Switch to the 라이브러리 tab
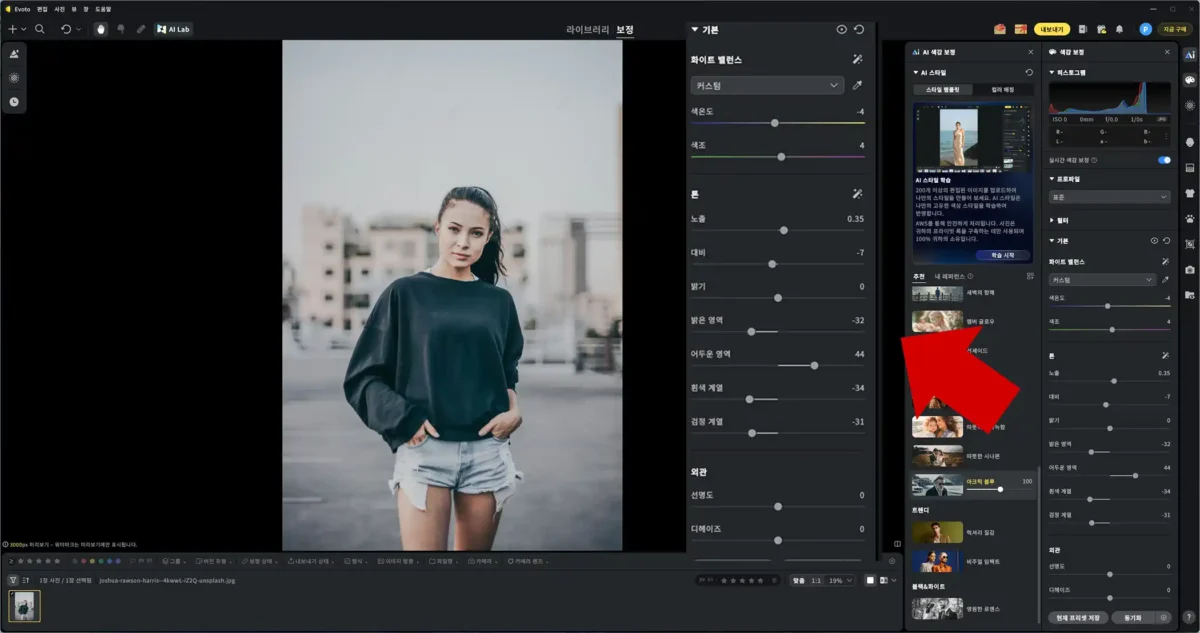The height and width of the screenshot is (633, 1200). click(x=587, y=30)
